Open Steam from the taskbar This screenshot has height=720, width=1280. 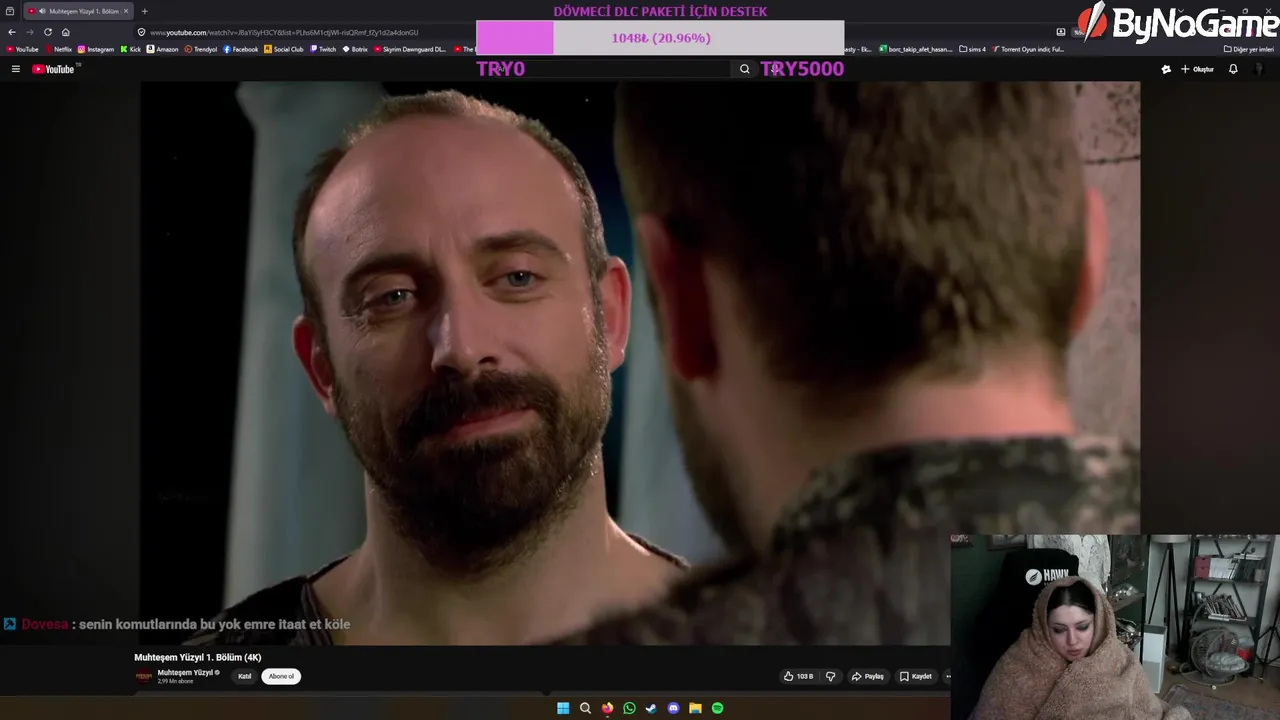[x=651, y=708]
